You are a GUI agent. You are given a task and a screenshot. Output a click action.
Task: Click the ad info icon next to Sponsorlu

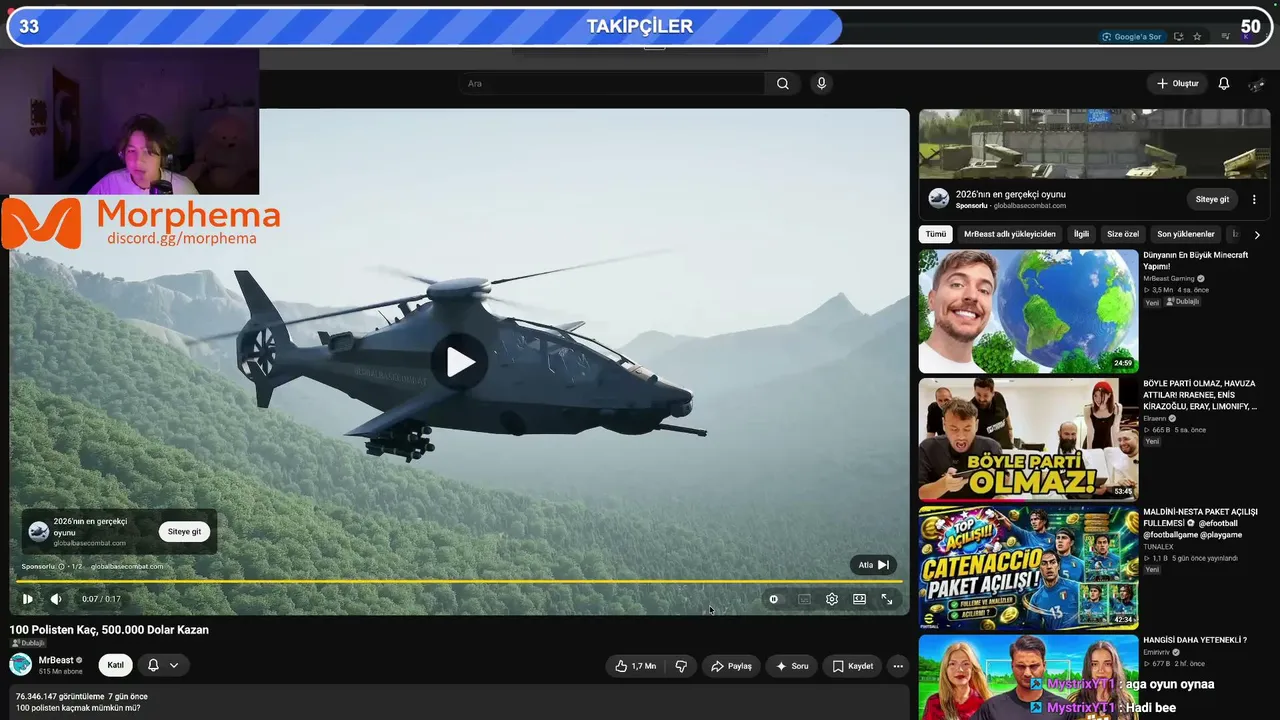click(61, 566)
